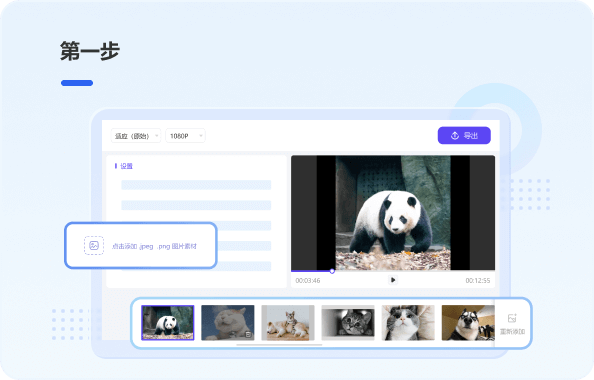Select the orange kitten thumbnail
The image size is (594, 380).
[x=288, y=323]
